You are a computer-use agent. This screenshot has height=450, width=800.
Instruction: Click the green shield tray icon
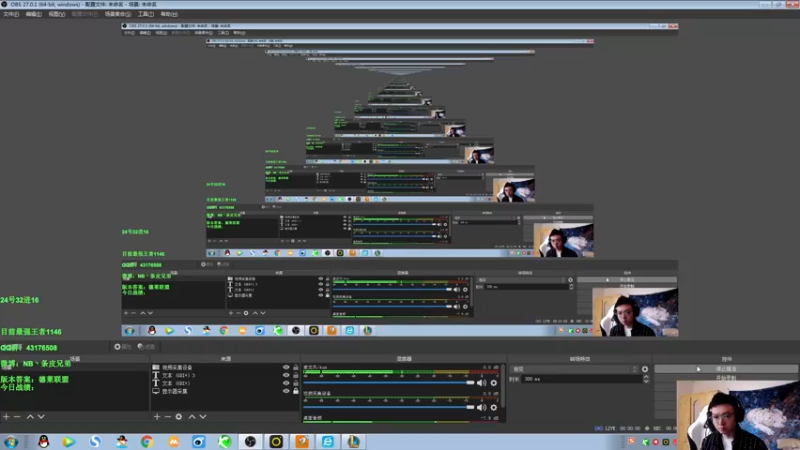[646, 442]
